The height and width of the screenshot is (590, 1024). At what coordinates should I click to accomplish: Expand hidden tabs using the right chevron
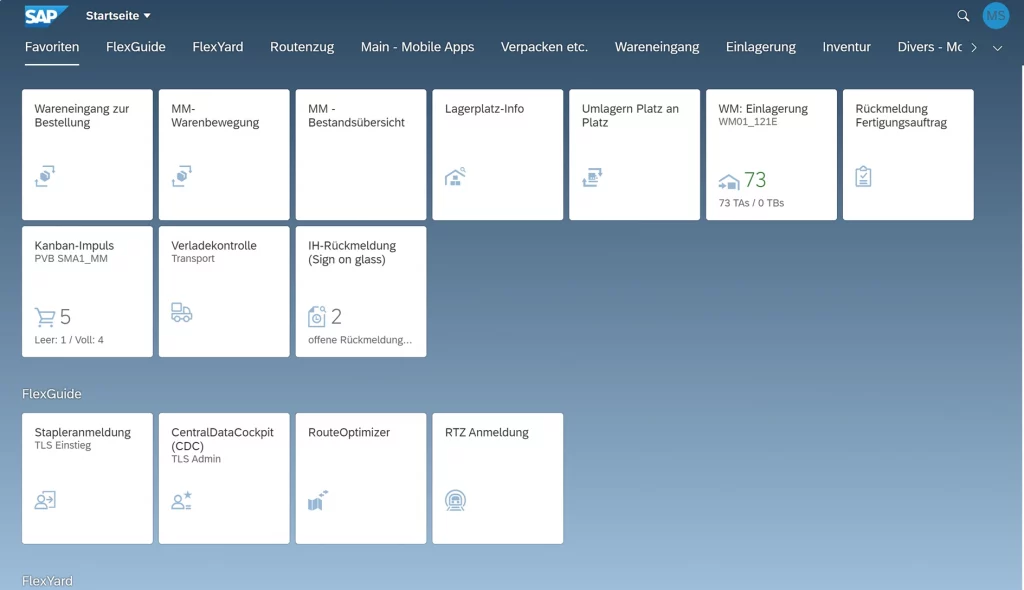click(974, 46)
